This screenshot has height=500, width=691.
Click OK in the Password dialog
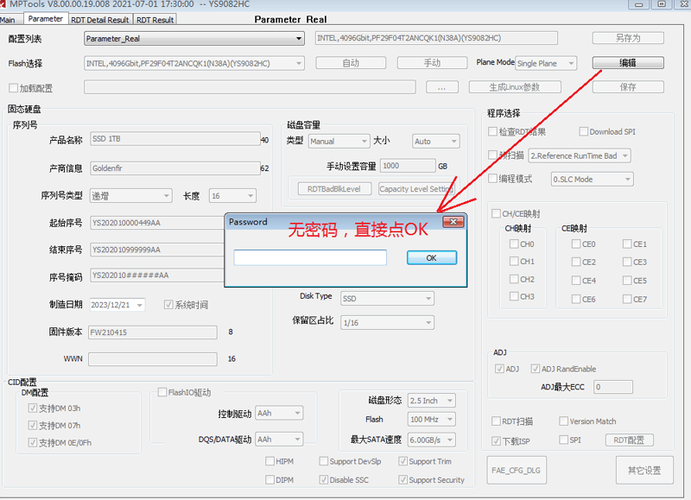431,258
